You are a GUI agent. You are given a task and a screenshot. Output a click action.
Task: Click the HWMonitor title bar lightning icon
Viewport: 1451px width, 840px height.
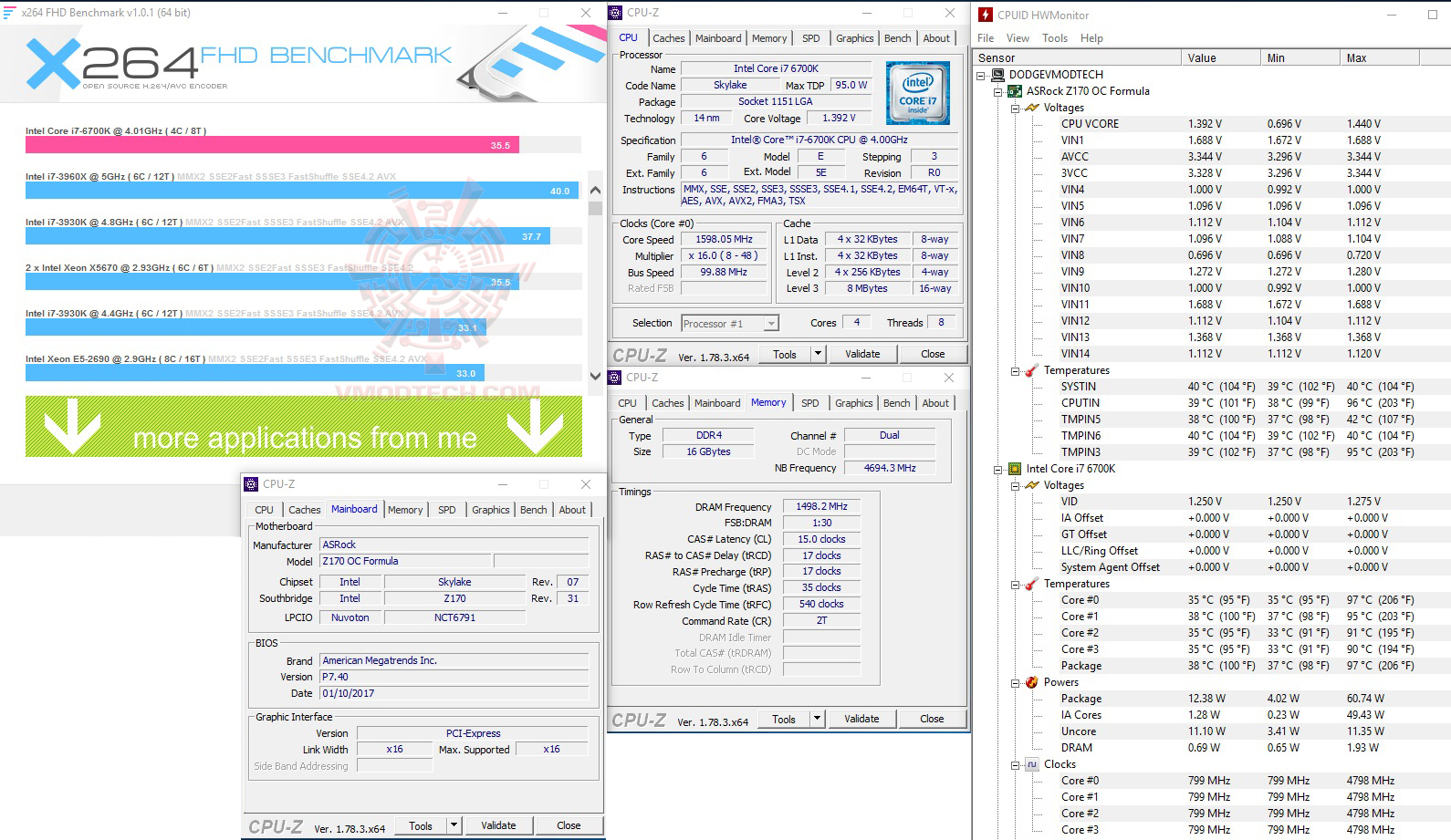[x=986, y=15]
